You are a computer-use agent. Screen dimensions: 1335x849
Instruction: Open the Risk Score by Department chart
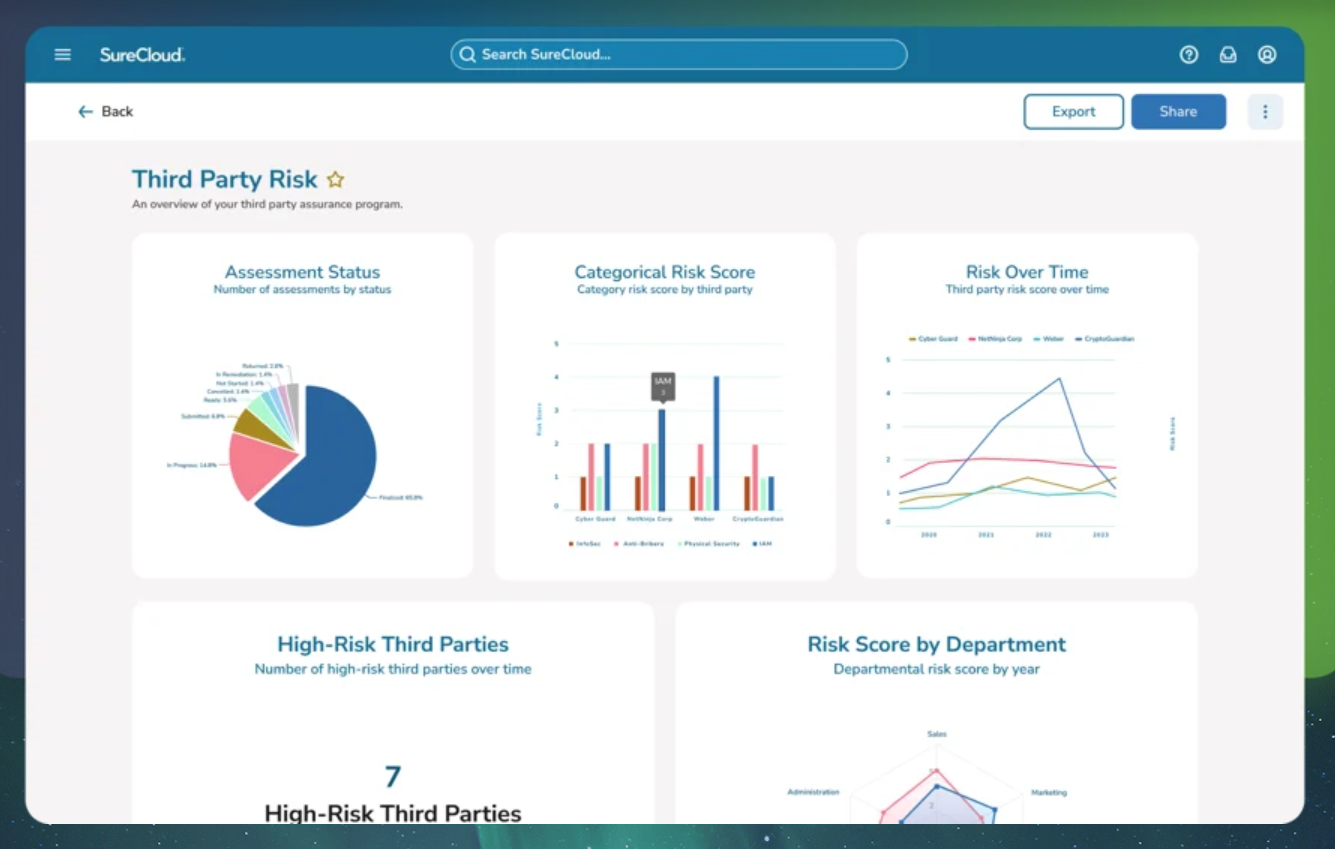click(936, 644)
